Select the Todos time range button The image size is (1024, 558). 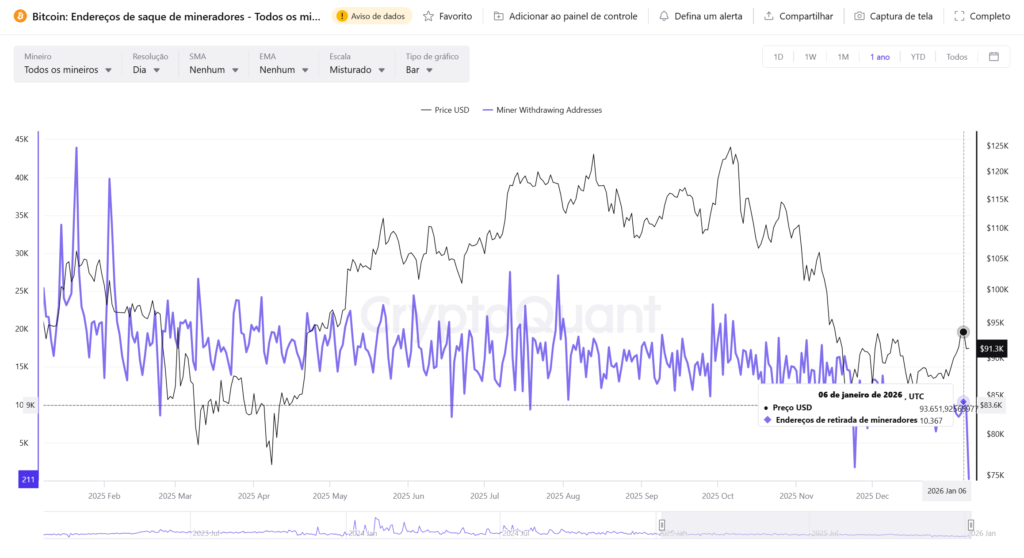click(x=956, y=57)
